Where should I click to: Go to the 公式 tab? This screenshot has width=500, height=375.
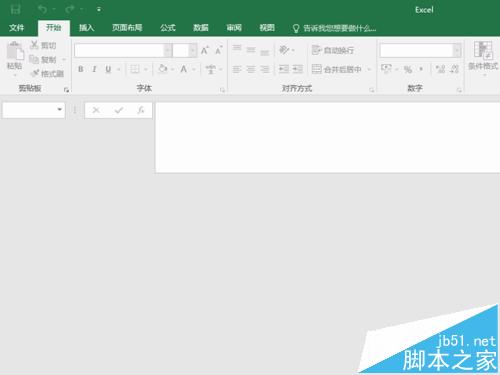[x=168, y=28]
